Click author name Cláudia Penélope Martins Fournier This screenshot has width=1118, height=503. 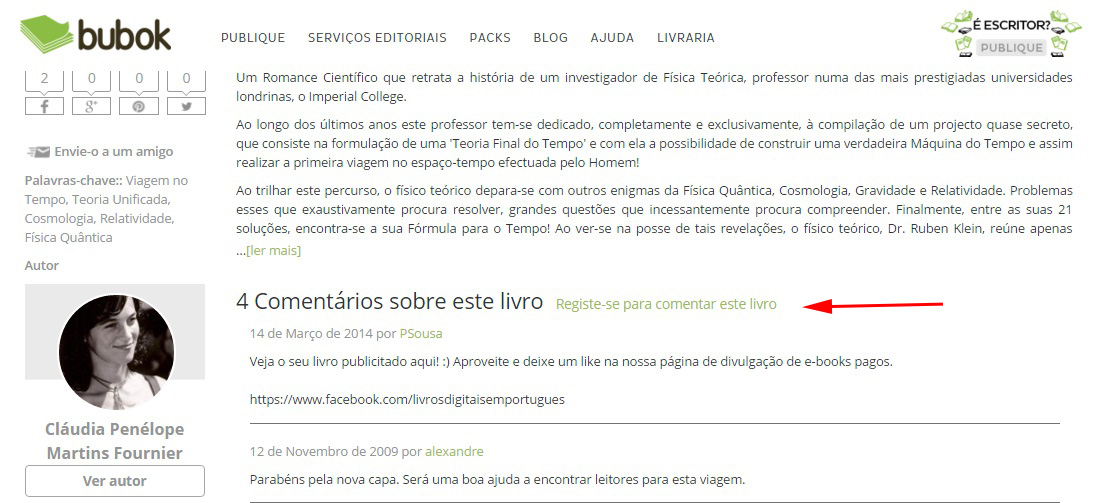[x=115, y=441]
